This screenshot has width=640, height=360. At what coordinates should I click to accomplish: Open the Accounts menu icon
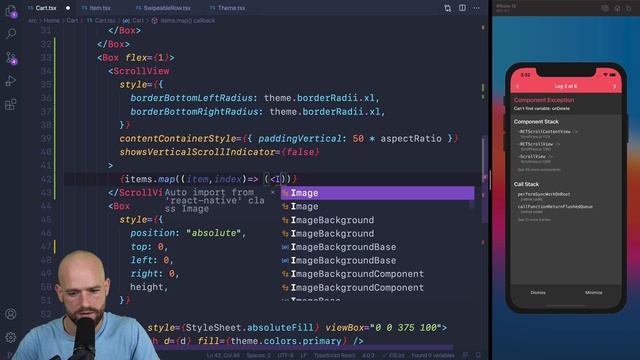[x=11, y=313]
